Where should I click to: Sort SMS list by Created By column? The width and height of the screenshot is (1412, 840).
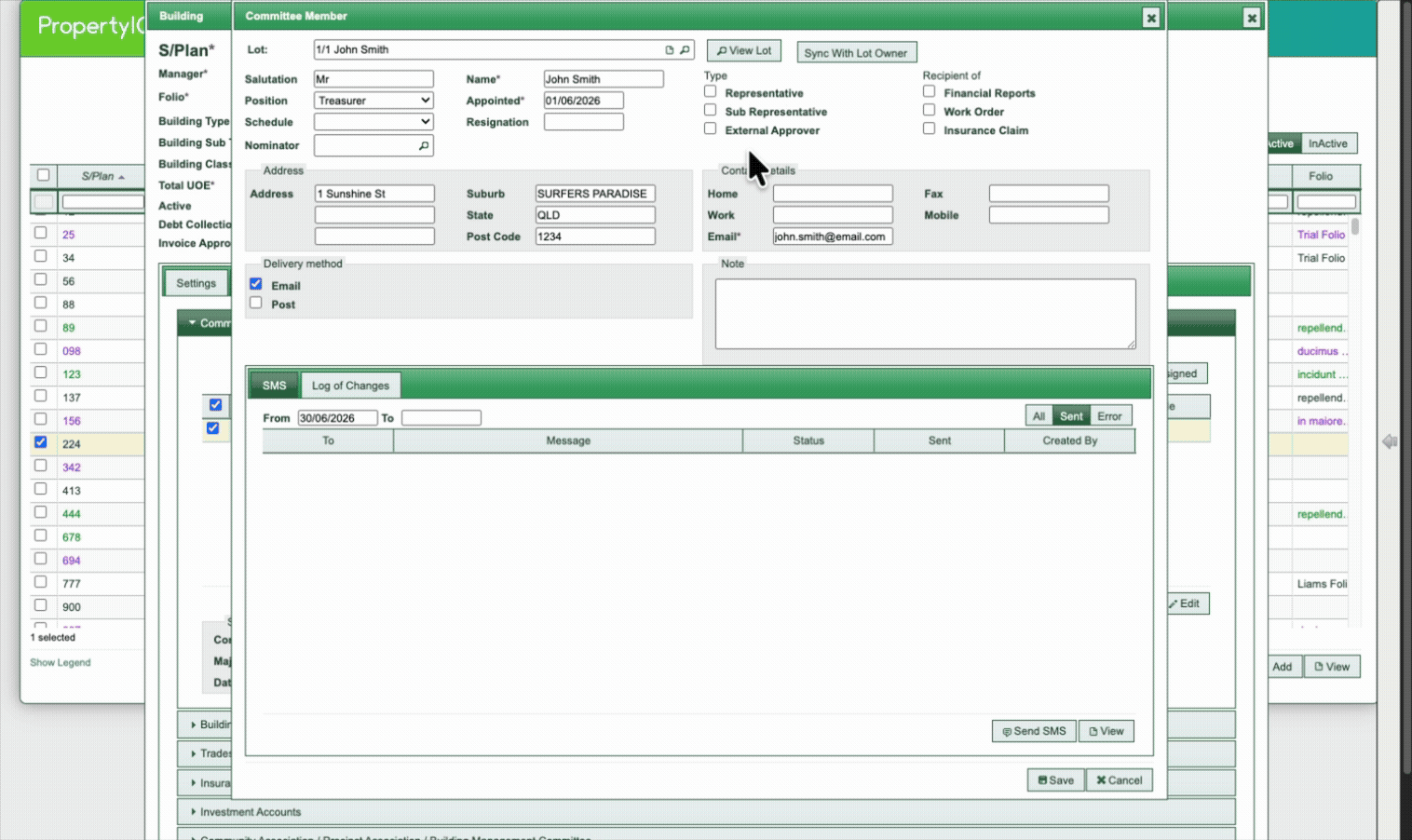tap(1070, 441)
